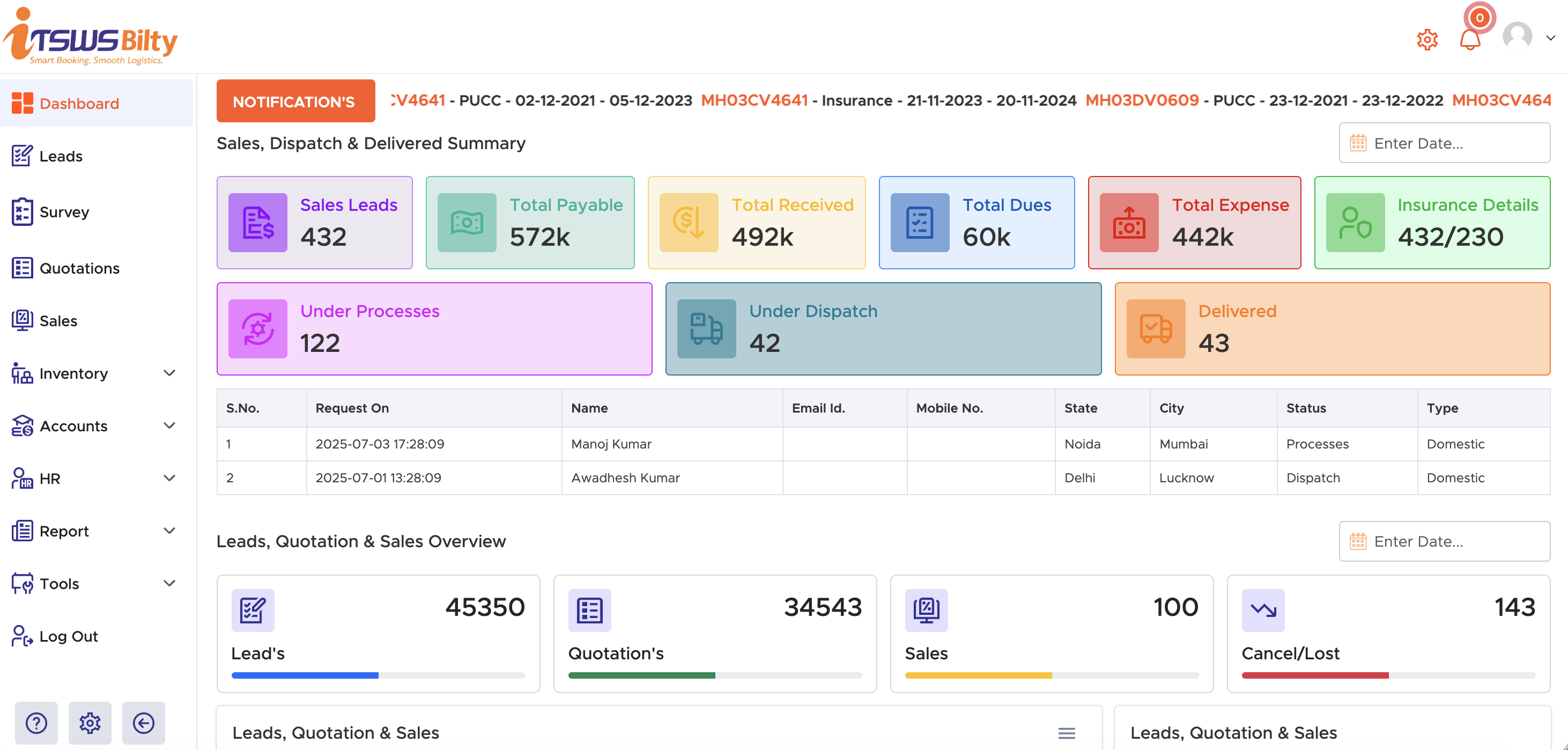The height and width of the screenshot is (750, 1568).
Task: Select Dashboard in the sidebar menu
Action: click(78, 103)
